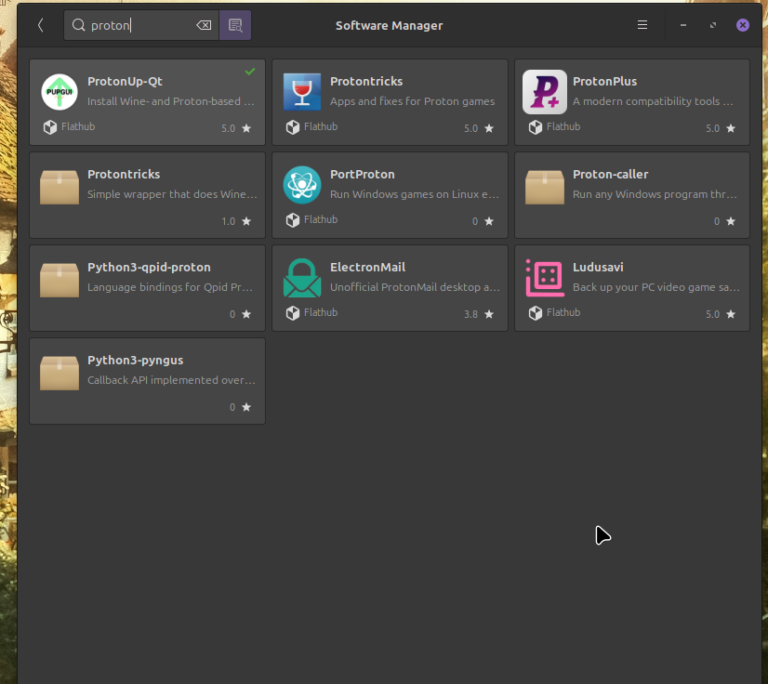The width and height of the screenshot is (768, 684).
Task: Click 'Language bindings for Qpid' description
Action: click(170, 287)
